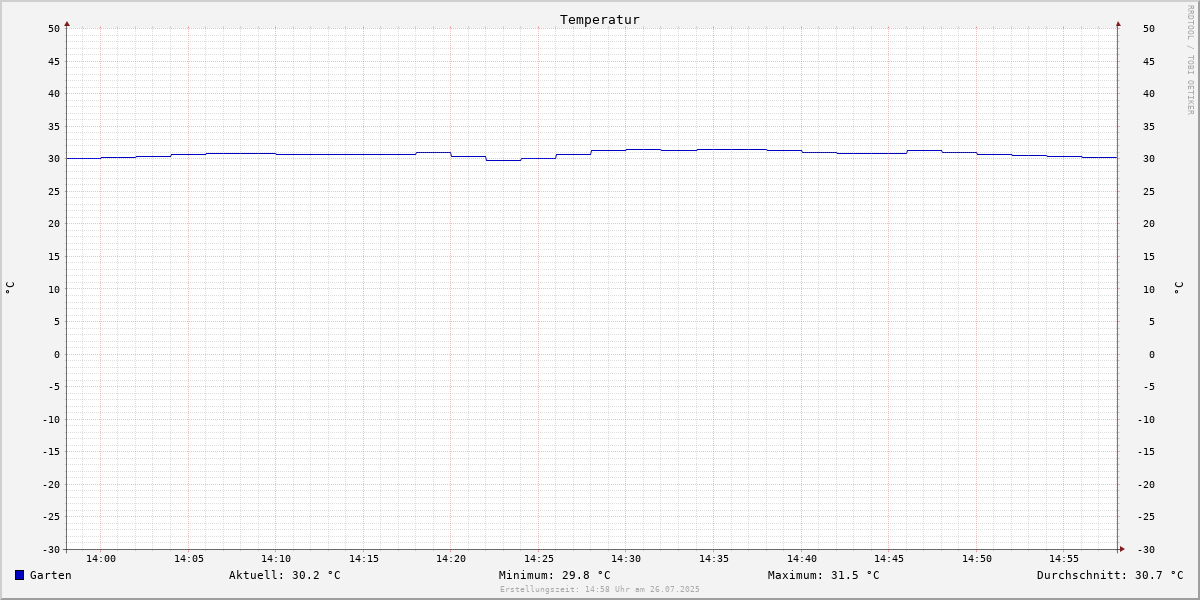Click the 14:20 time axis label
Screen dimensions: 1200x600
(451, 559)
